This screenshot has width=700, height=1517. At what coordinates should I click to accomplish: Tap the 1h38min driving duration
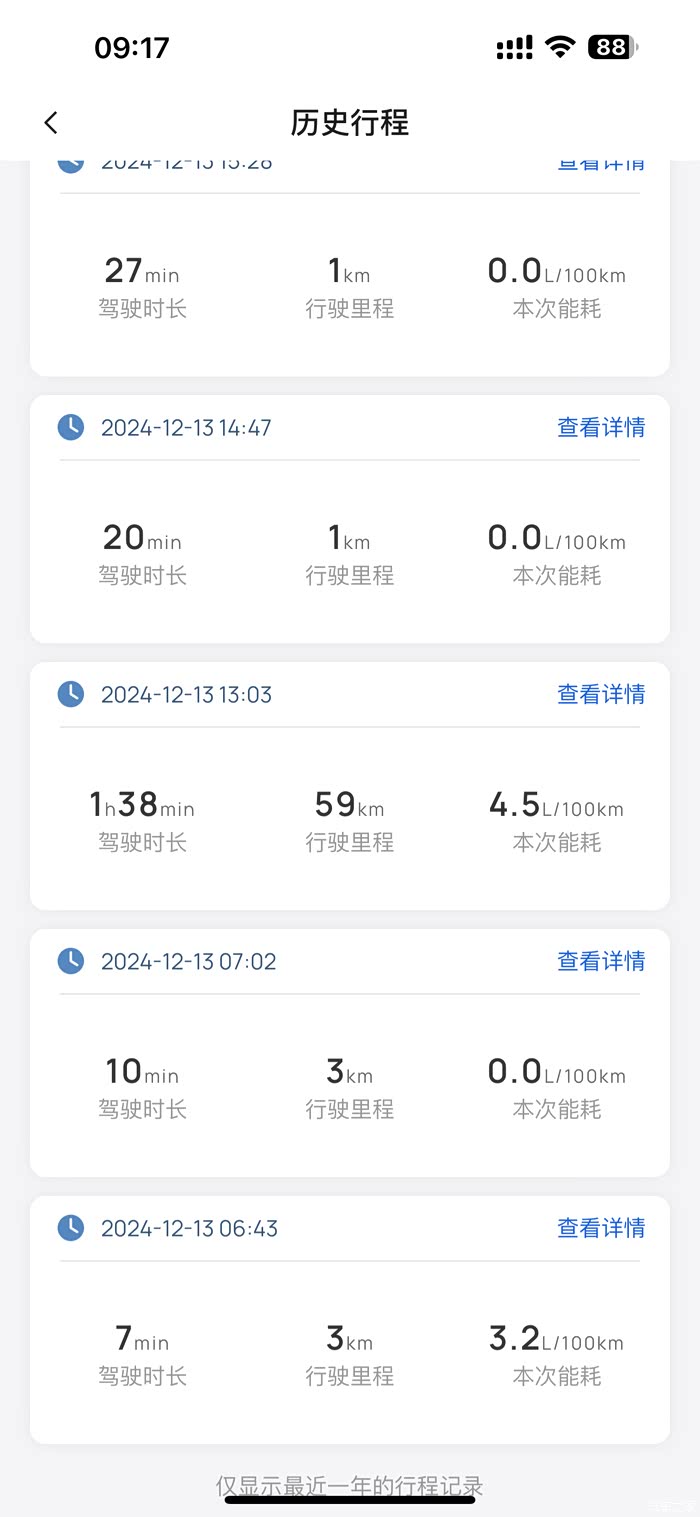pyautogui.click(x=142, y=805)
